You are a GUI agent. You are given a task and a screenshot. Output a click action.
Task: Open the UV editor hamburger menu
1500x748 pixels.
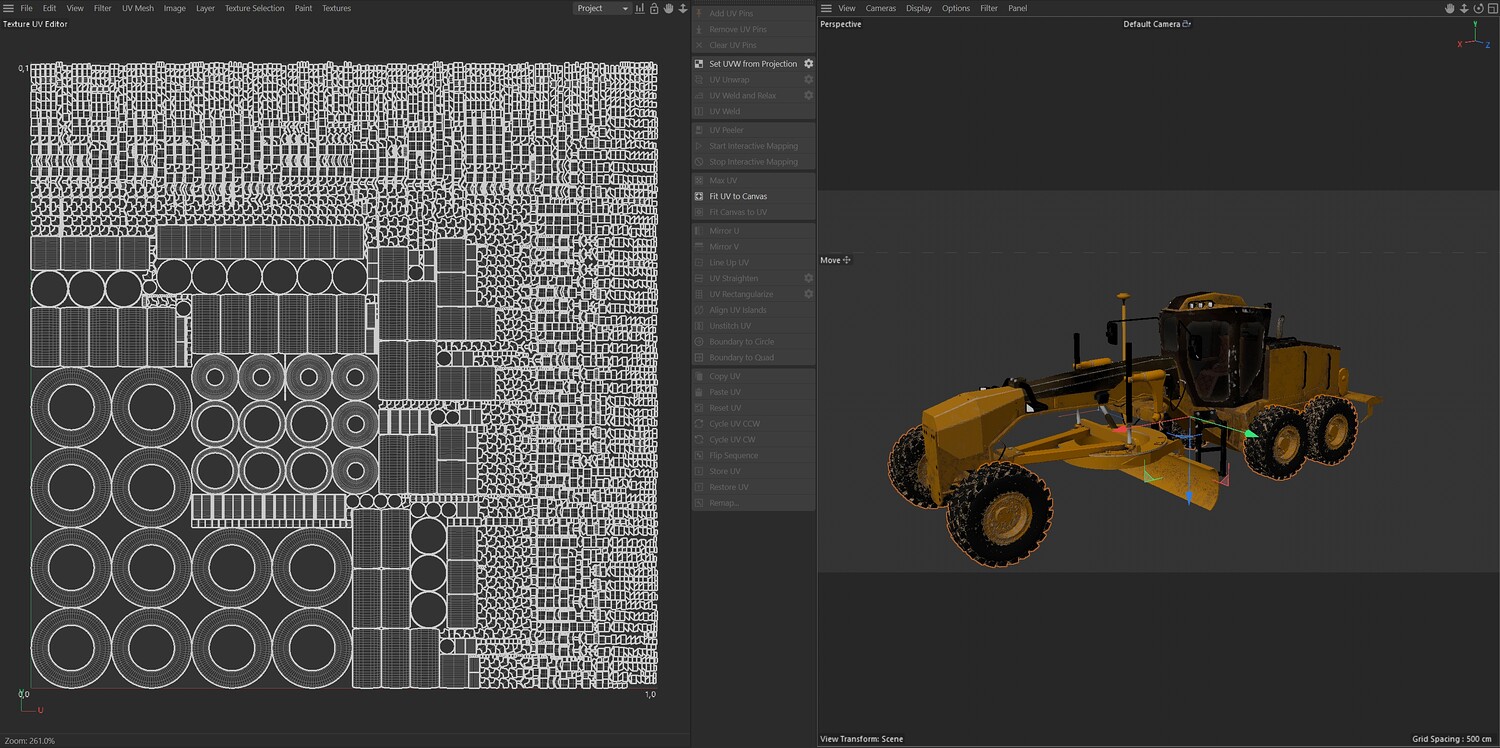pyautogui.click(x=8, y=8)
